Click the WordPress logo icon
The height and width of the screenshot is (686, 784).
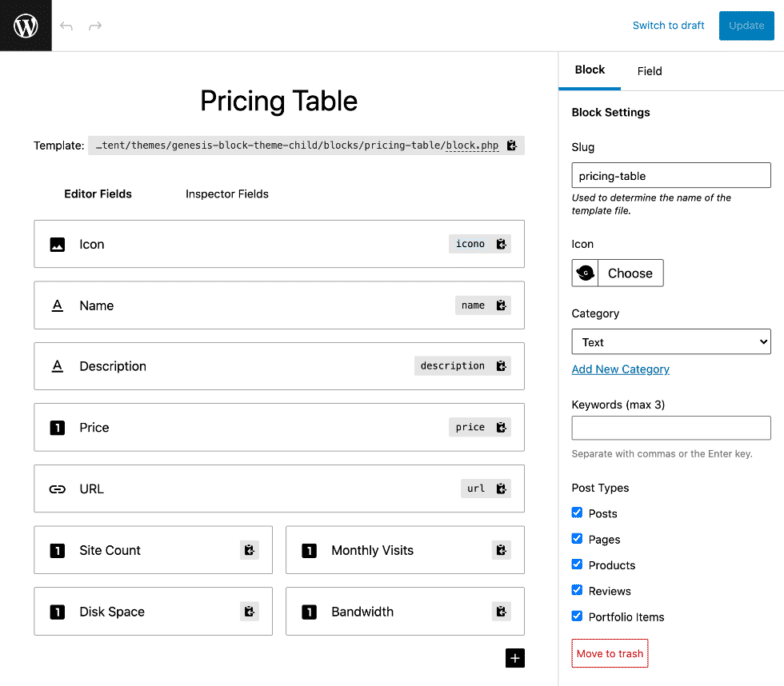[x=25, y=26]
